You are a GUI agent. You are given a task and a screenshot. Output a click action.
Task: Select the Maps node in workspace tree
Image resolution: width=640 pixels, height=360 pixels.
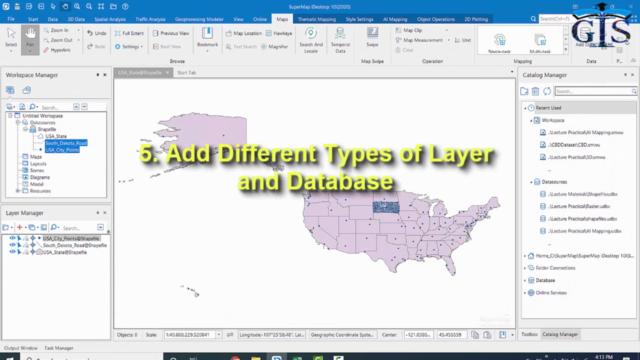[x=36, y=157]
